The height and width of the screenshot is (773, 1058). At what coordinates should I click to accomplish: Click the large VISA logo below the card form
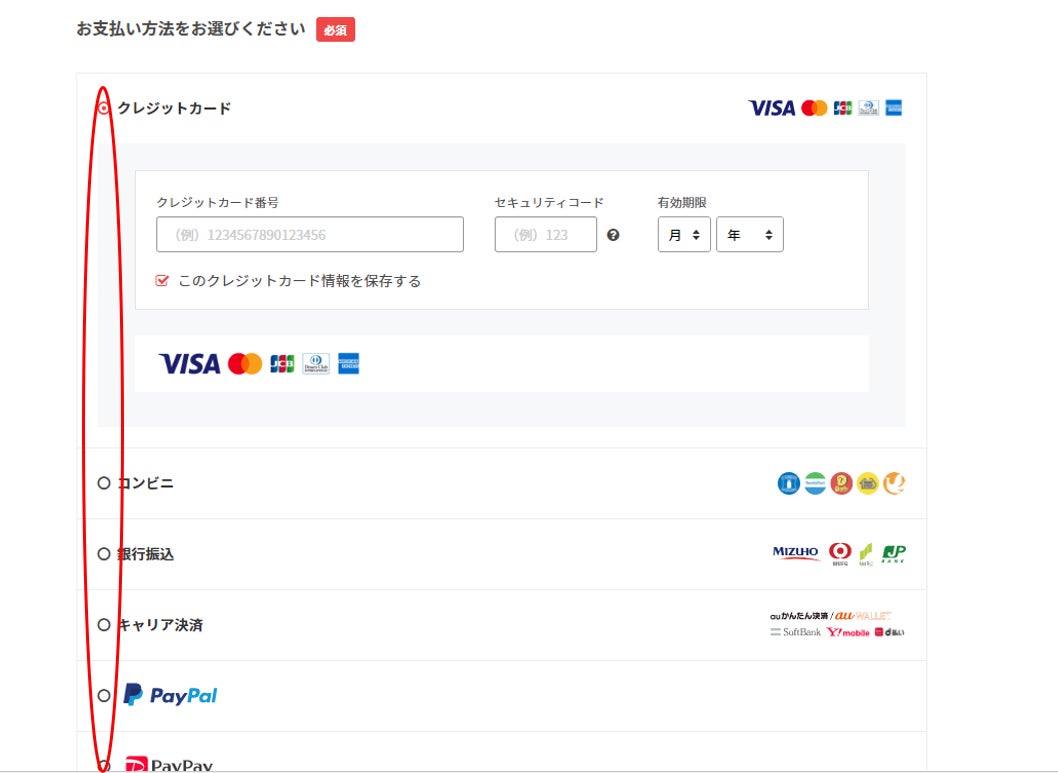(189, 364)
